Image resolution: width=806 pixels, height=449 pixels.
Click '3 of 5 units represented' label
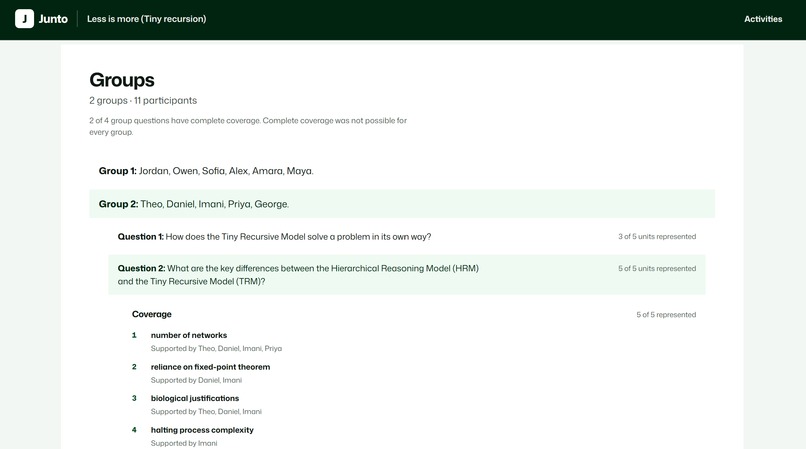657,237
